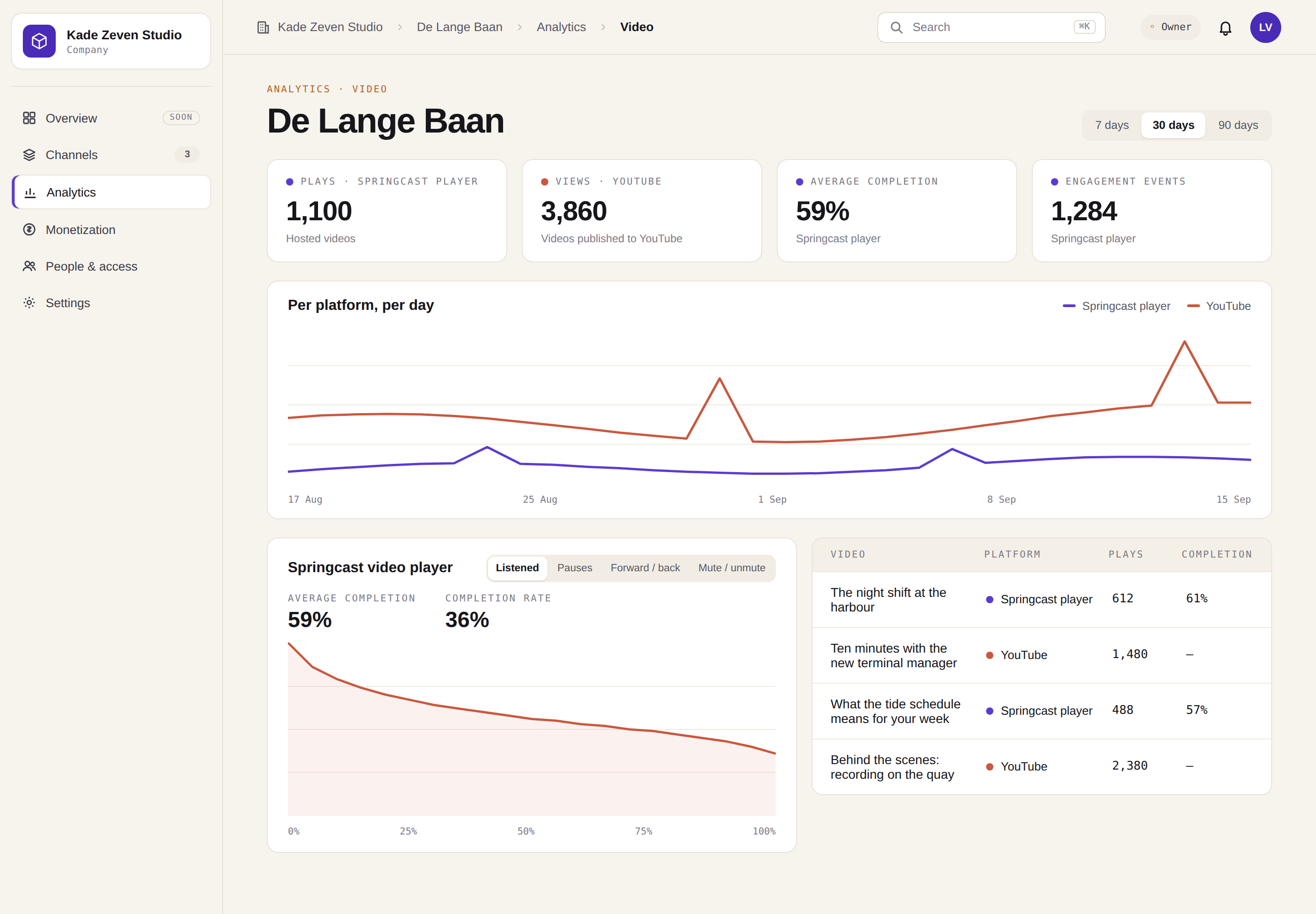The height and width of the screenshot is (914, 1316).
Task: Click the red dot beside Views YouTube
Action: [545, 181]
